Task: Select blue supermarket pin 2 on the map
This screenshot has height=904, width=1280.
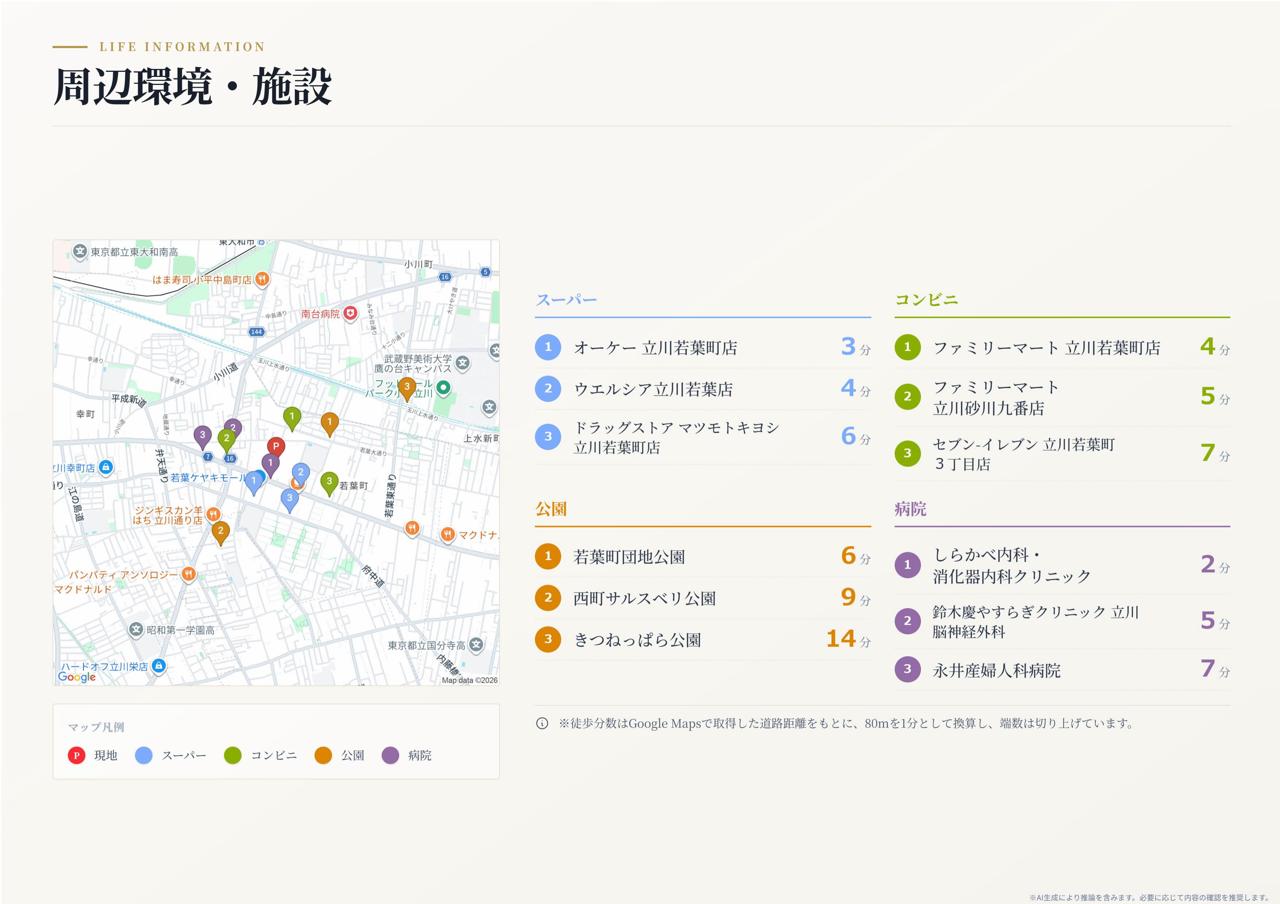Action: coord(301,474)
